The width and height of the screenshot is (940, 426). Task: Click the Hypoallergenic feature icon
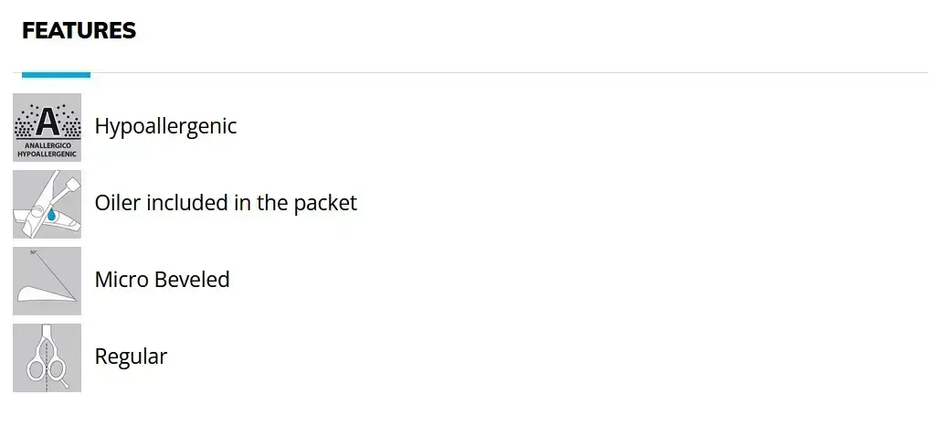[47, 127]
